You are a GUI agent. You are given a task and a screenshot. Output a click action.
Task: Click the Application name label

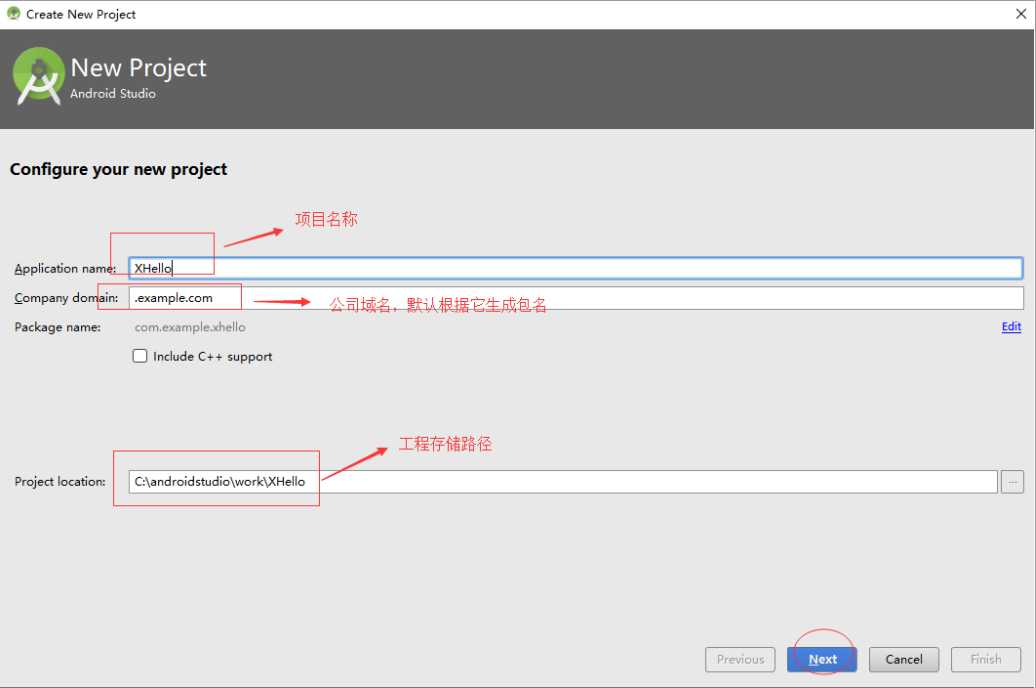[65, 268]
